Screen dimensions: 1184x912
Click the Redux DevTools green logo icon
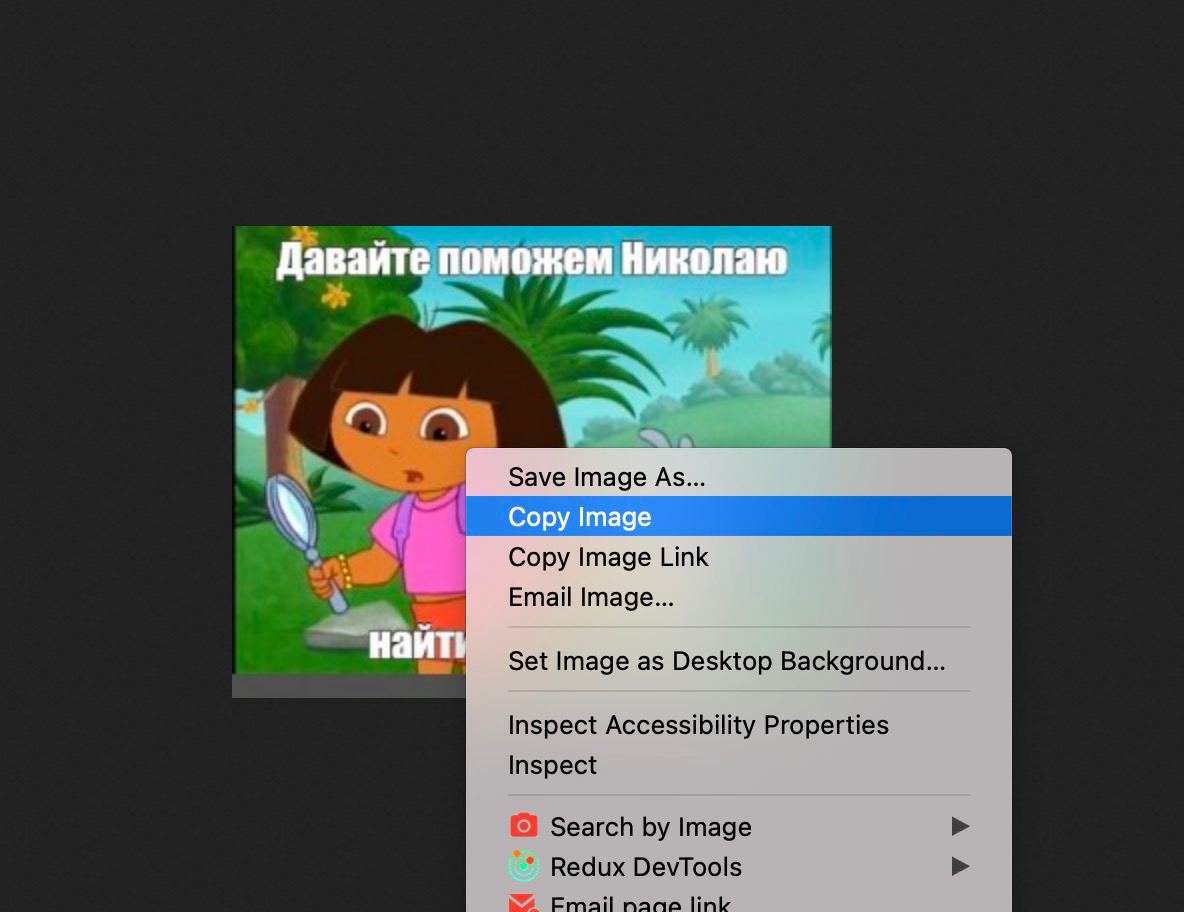click(x=523, y=866)
